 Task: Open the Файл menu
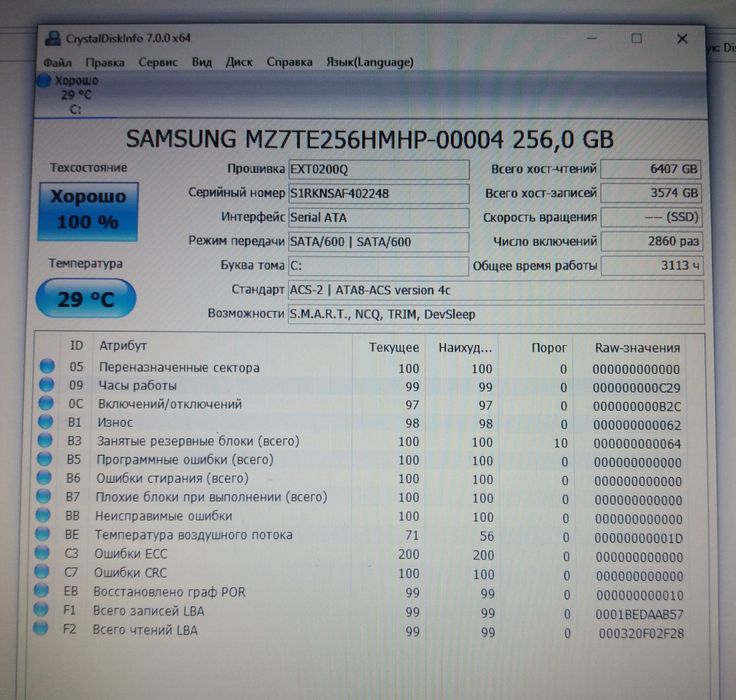click(57, 62)
